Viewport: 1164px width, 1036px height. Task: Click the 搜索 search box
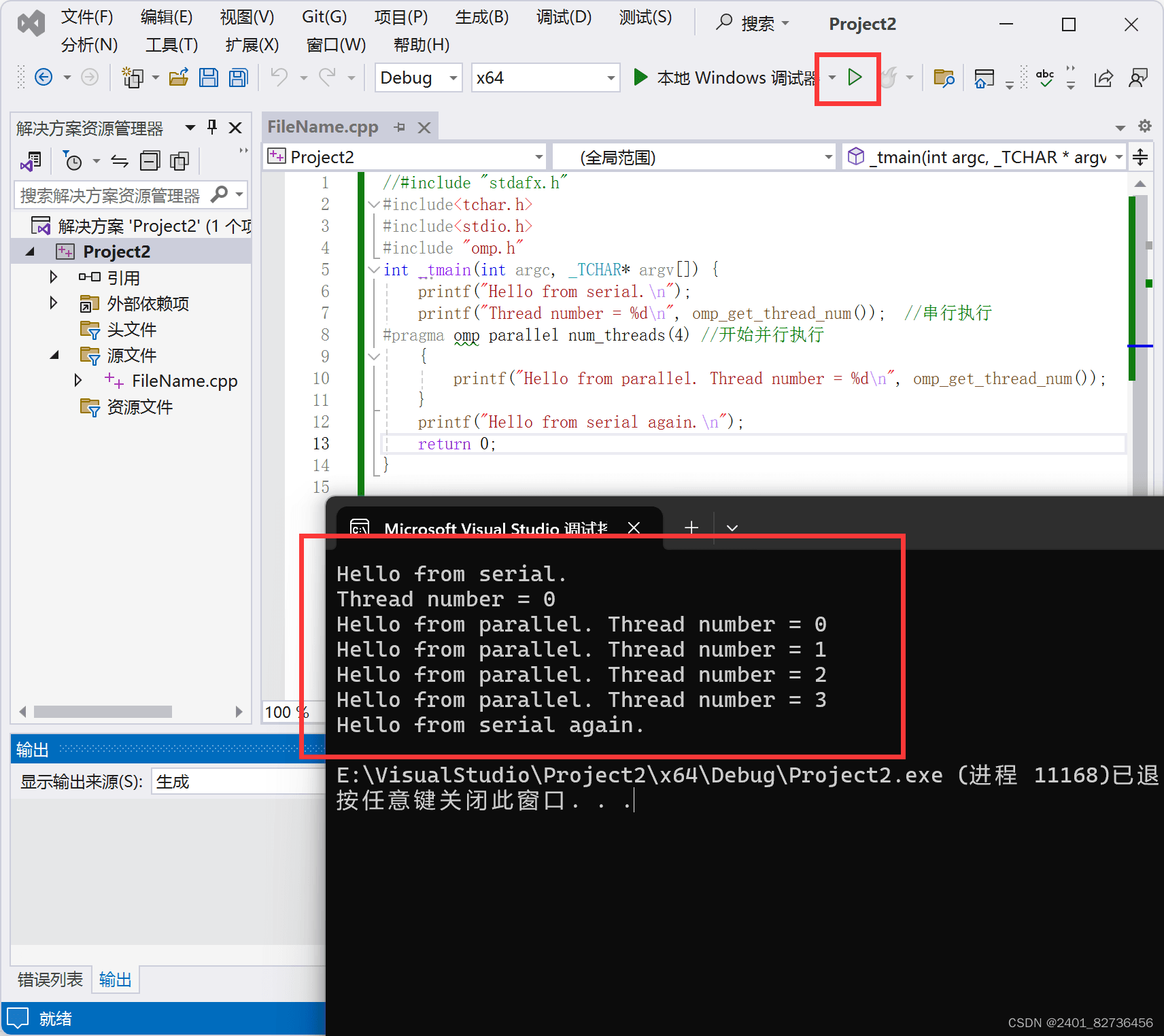coord(753,24)
